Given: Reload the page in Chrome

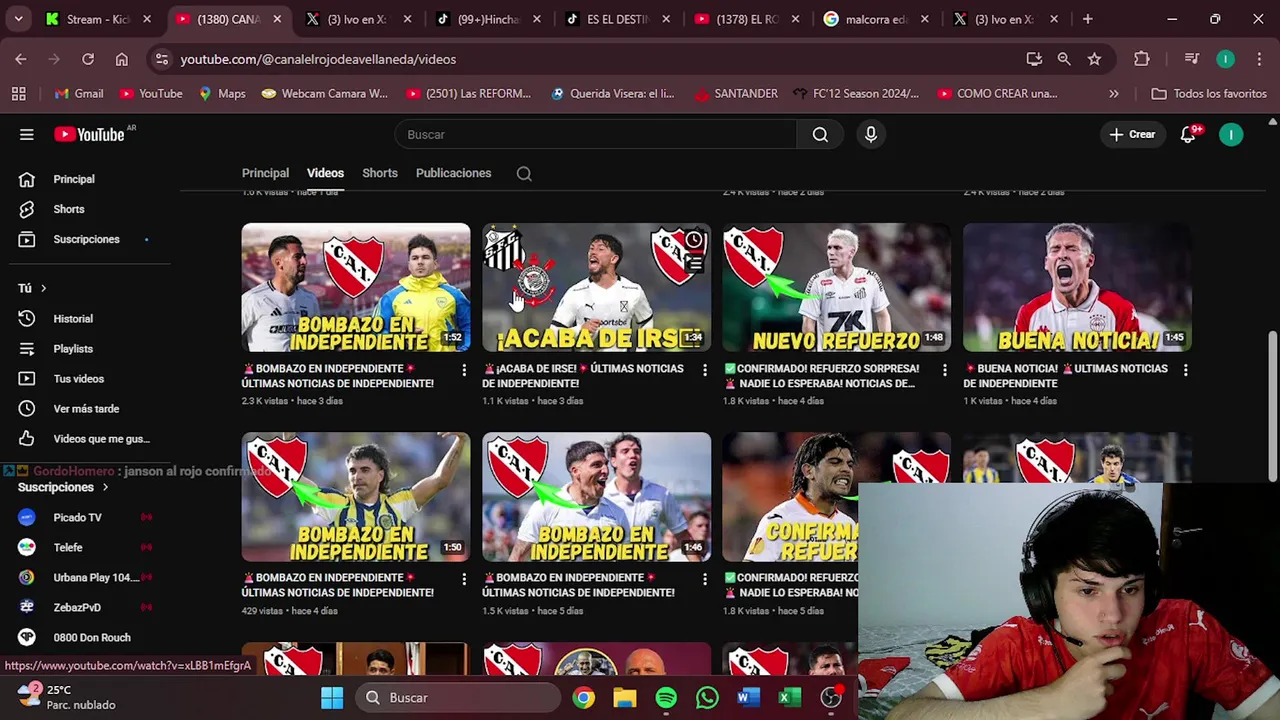Looking at the screenshot, I should tap(88, 59).
